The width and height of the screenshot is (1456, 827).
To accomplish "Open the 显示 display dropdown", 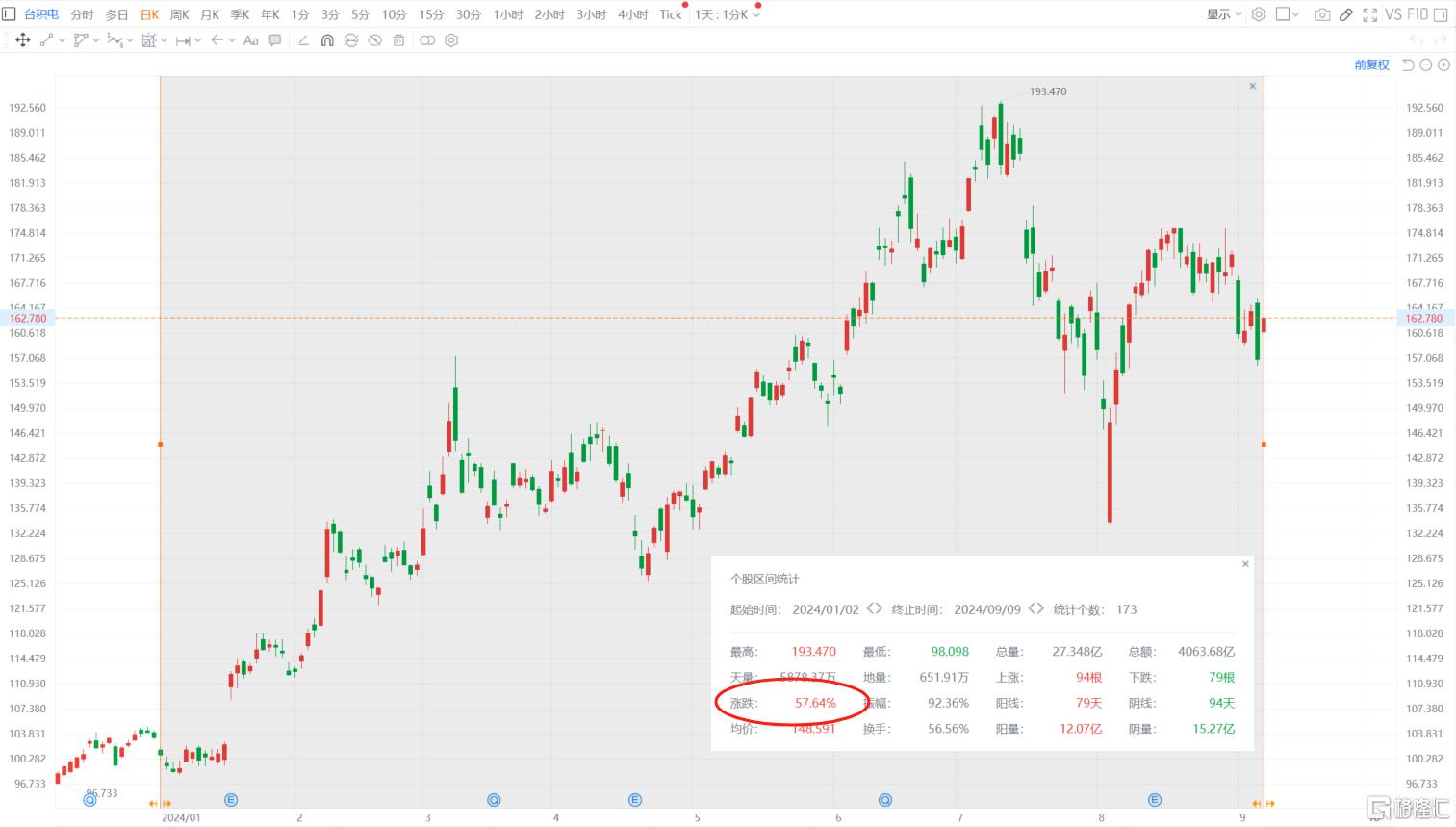I will point(1224,14).
